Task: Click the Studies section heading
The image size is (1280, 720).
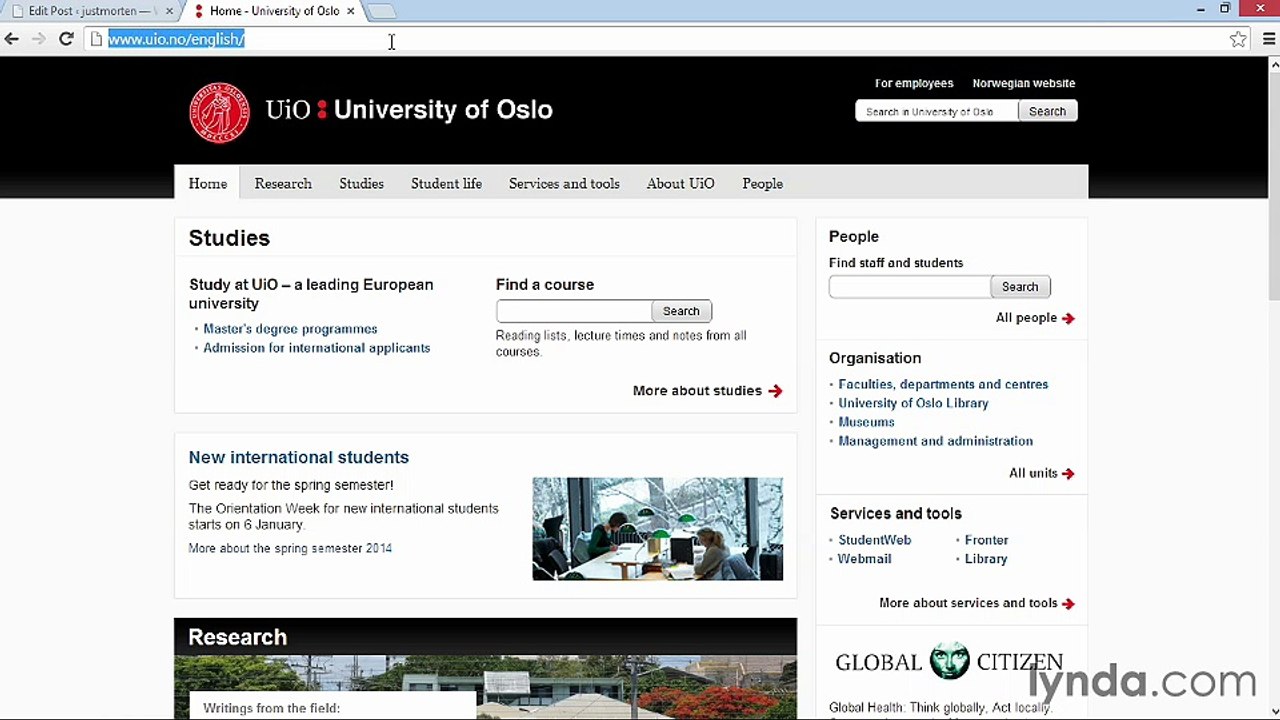Action: click(x=229, y=238)
